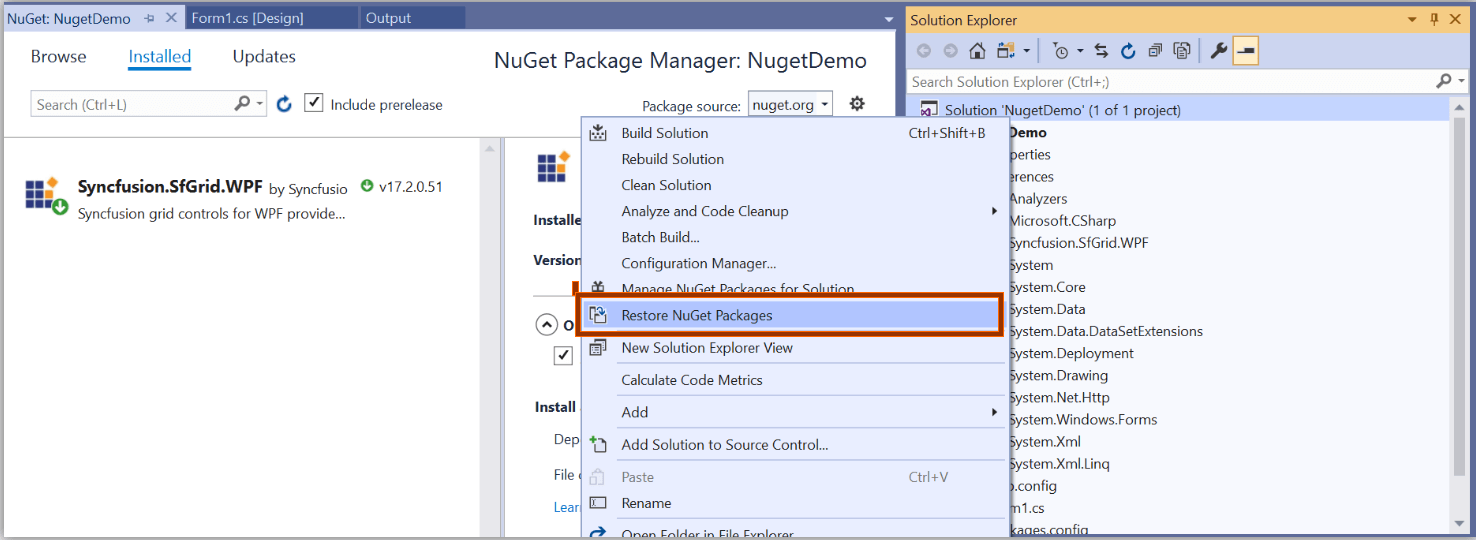
Task: Refresh the NuGet installed package list
Action: coord(284,104)
